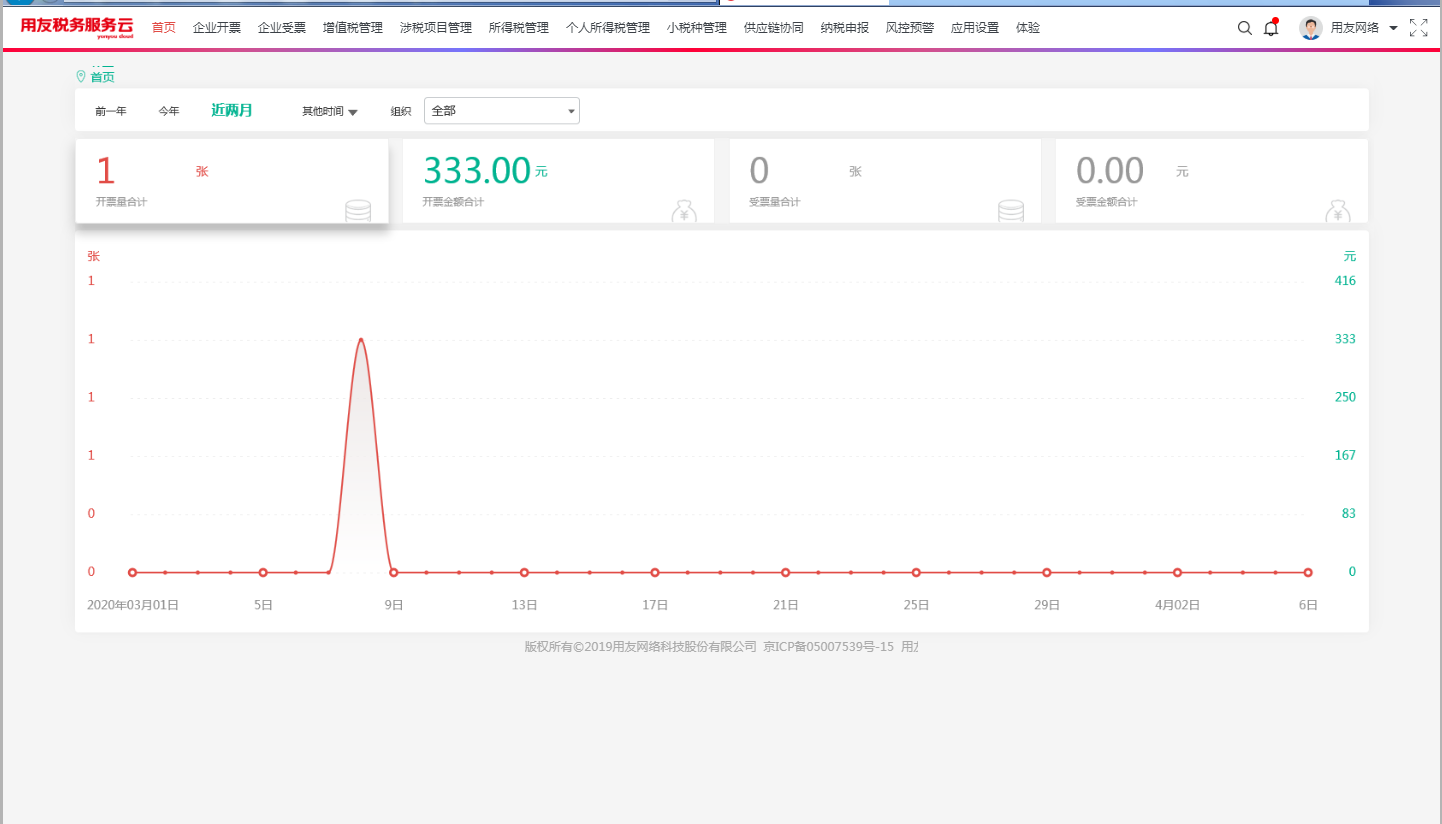Toggle fullscreen with the expand icon
1442x824 pixels.
[1418, 28]
